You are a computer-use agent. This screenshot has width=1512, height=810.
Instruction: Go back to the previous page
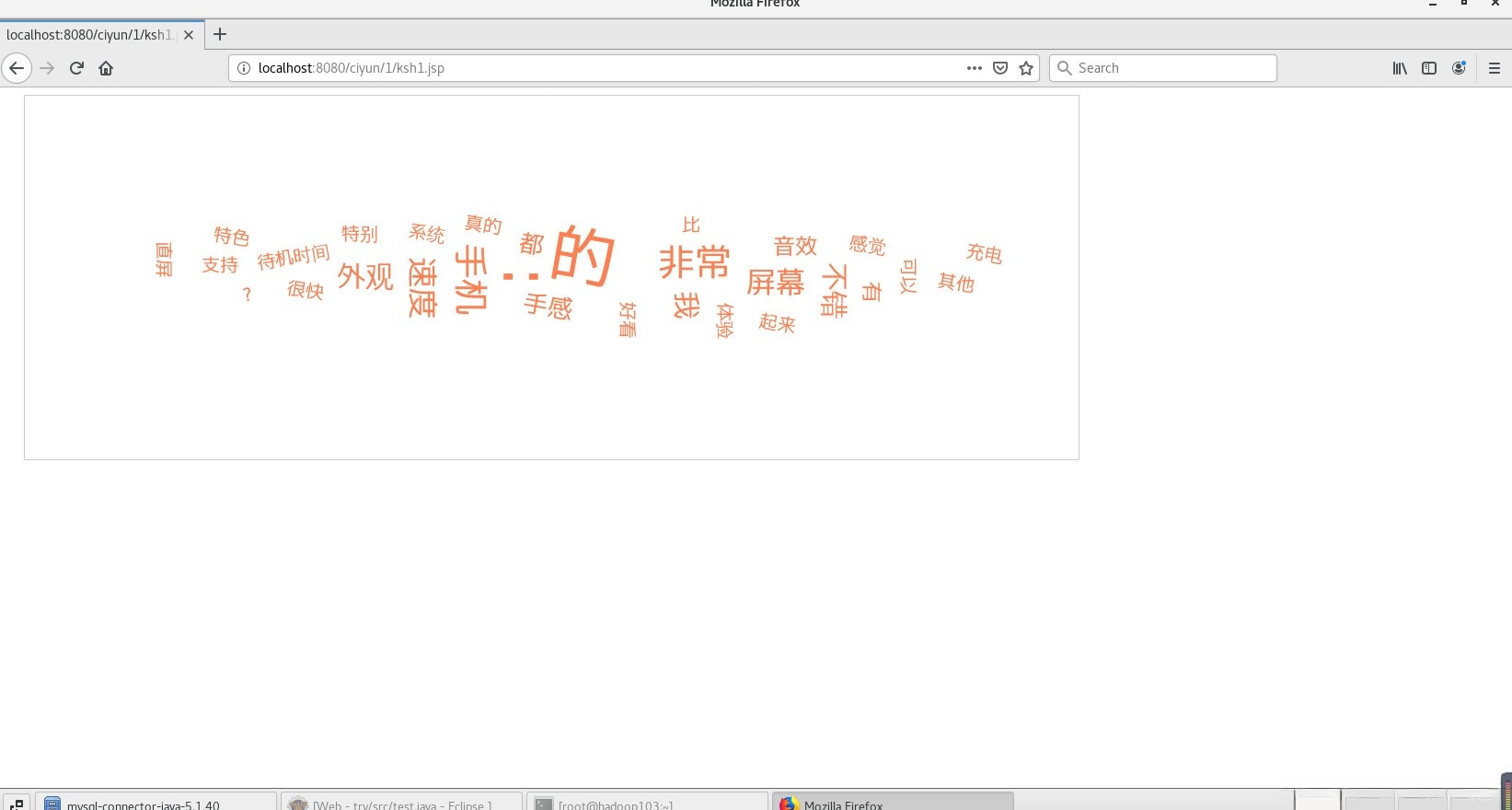pos(17,68)
